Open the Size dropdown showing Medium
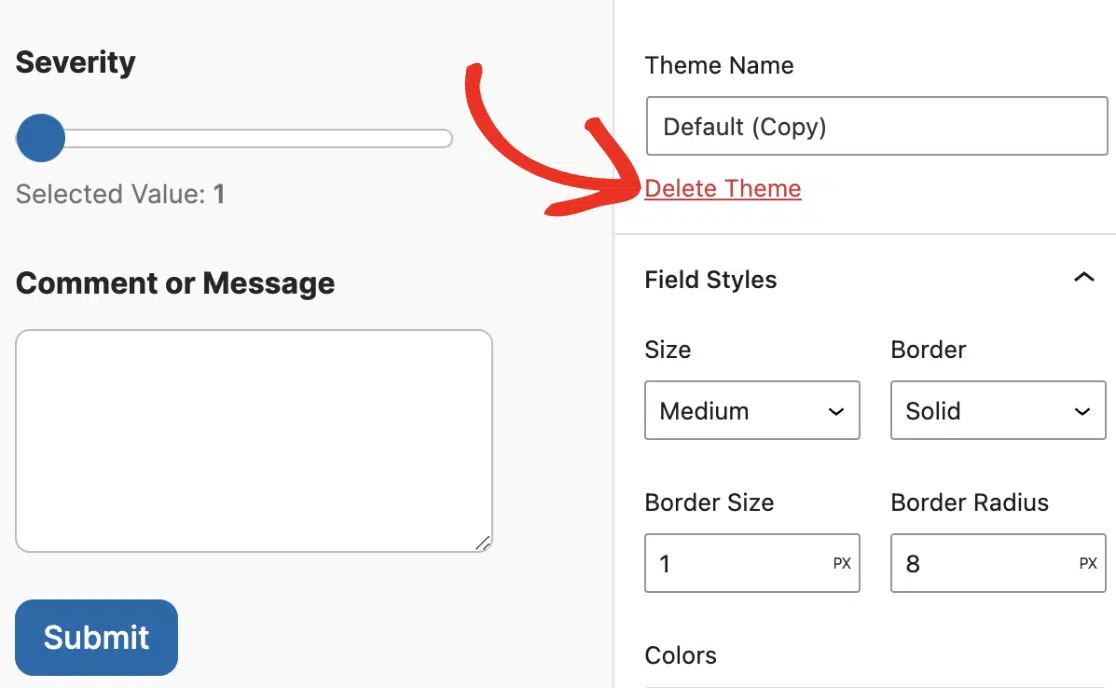The image size is (1116, 688). pos(752,410)
